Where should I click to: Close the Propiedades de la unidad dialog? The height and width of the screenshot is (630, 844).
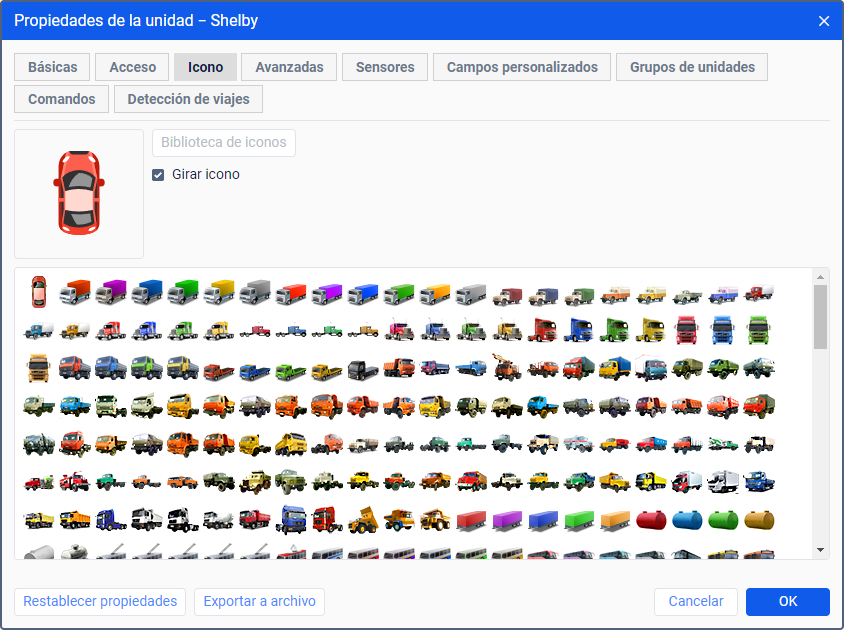tap(824, 21)
